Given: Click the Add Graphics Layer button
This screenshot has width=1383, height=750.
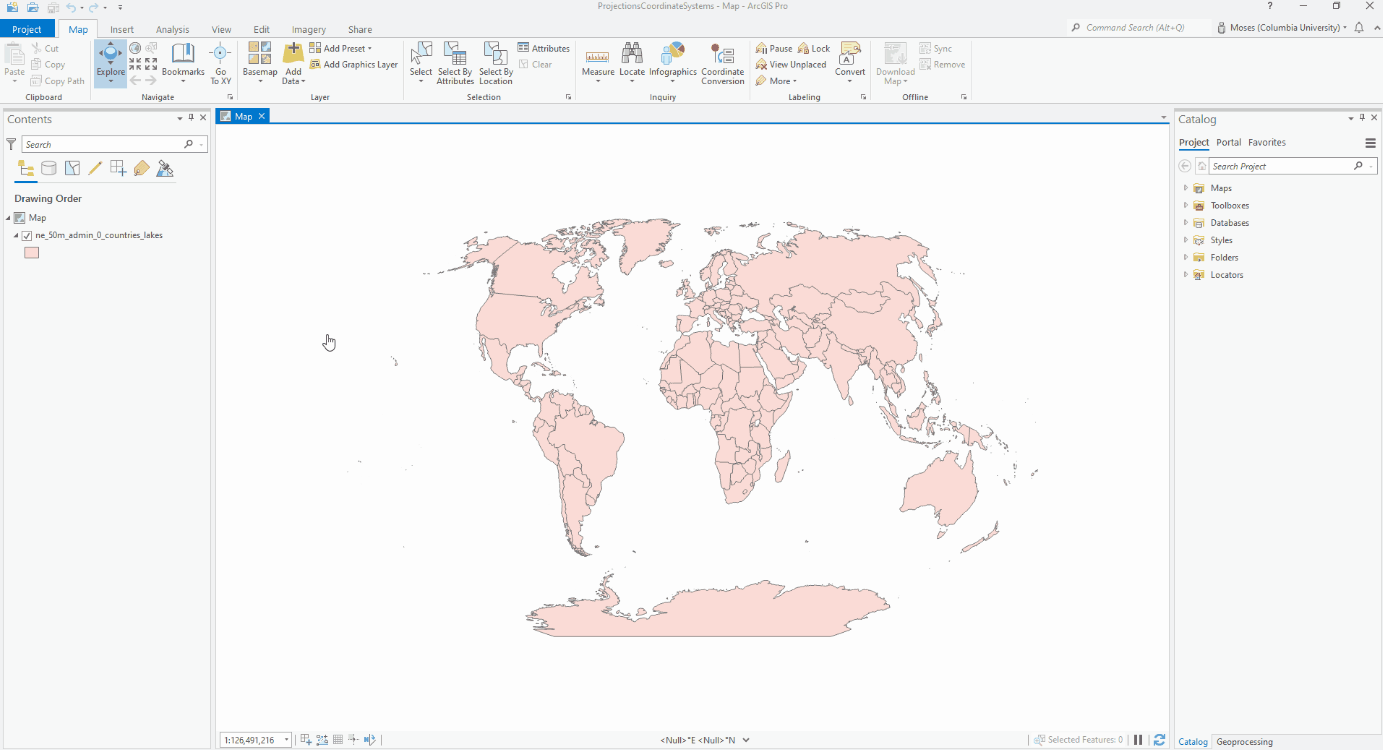Looking at the screenshot, I should tap(354, 64).
